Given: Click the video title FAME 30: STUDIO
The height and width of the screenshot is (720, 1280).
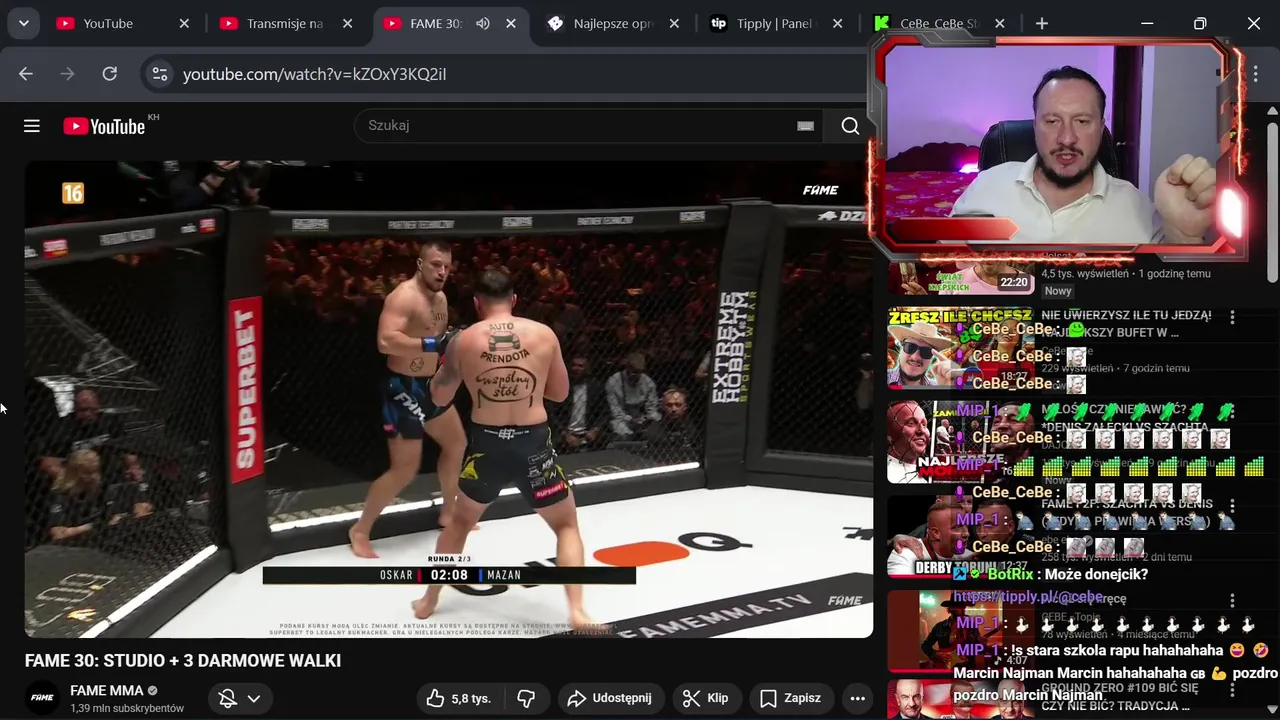Looking at the screenshot, I should [x=183, y=661].
